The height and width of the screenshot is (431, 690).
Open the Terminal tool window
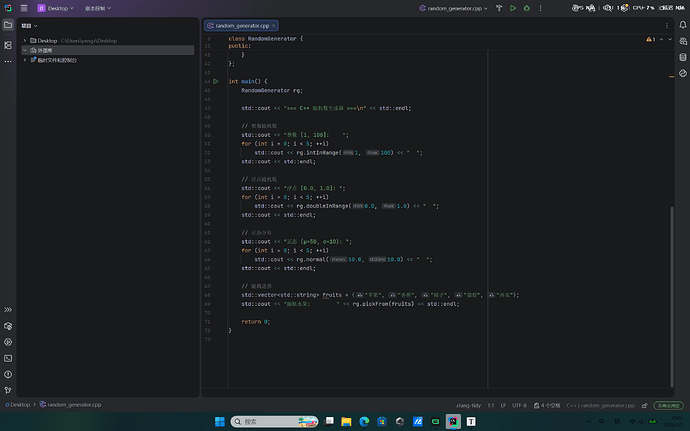pyautogui.click(x=8, y=358)
